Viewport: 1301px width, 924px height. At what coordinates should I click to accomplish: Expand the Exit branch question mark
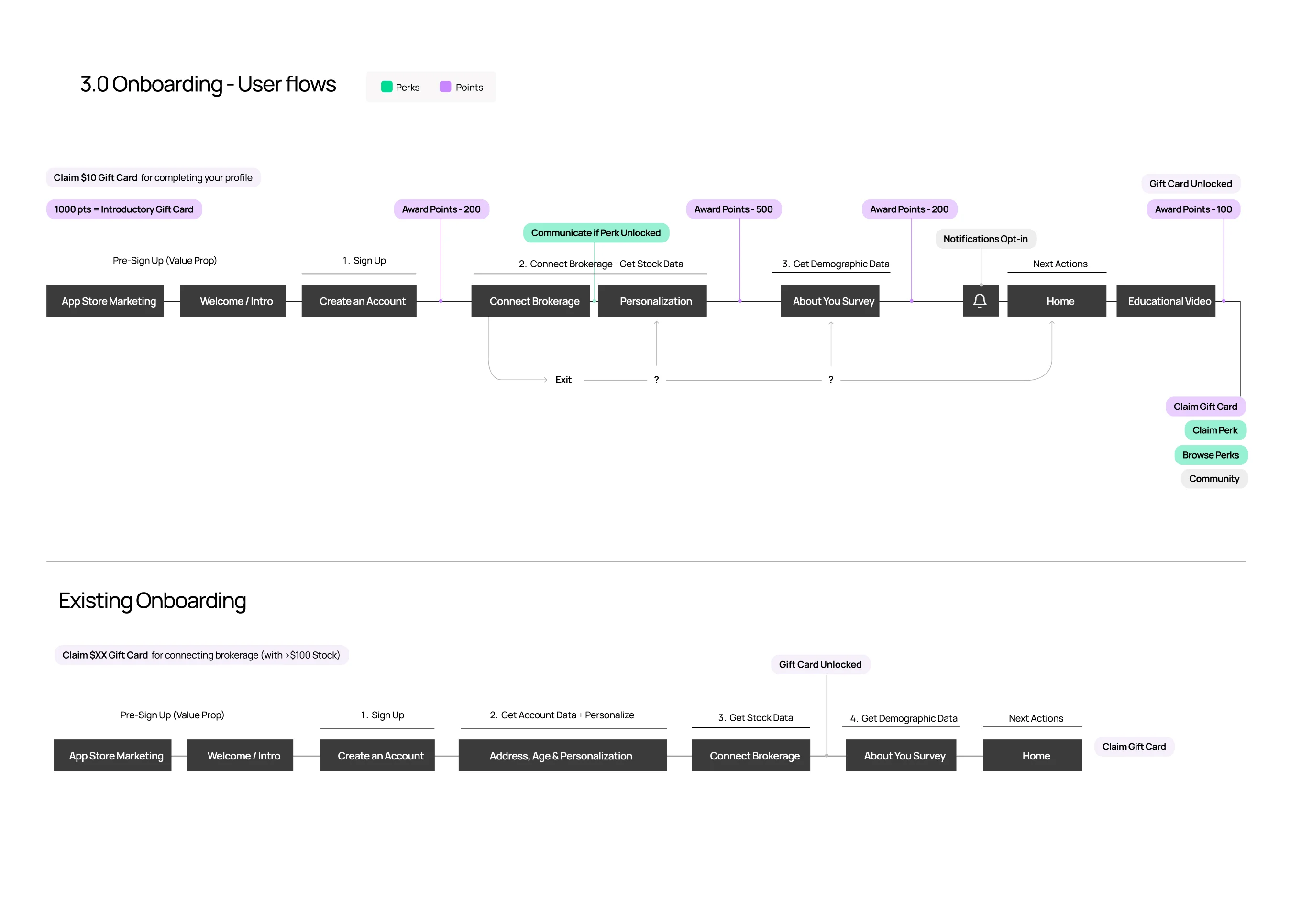656,379
